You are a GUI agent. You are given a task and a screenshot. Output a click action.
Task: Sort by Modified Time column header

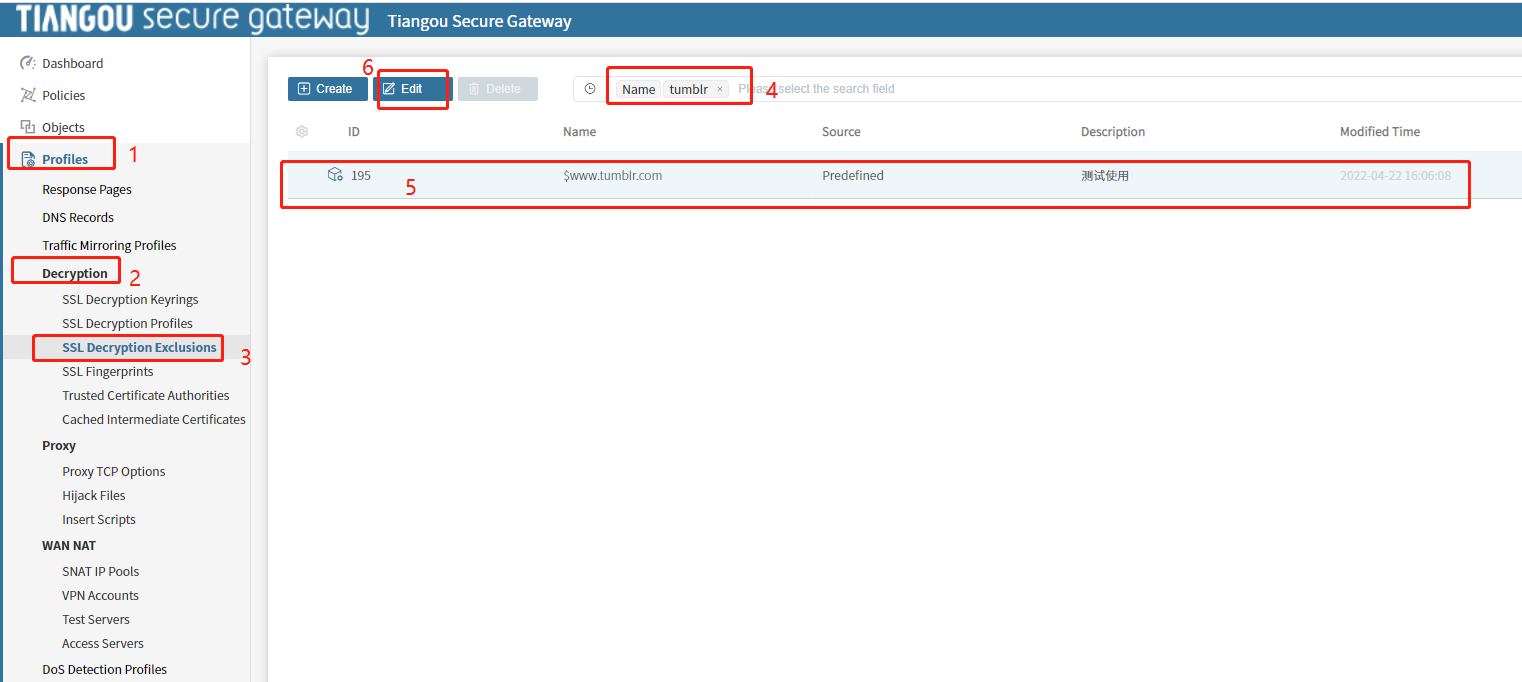click(1379, 132)
